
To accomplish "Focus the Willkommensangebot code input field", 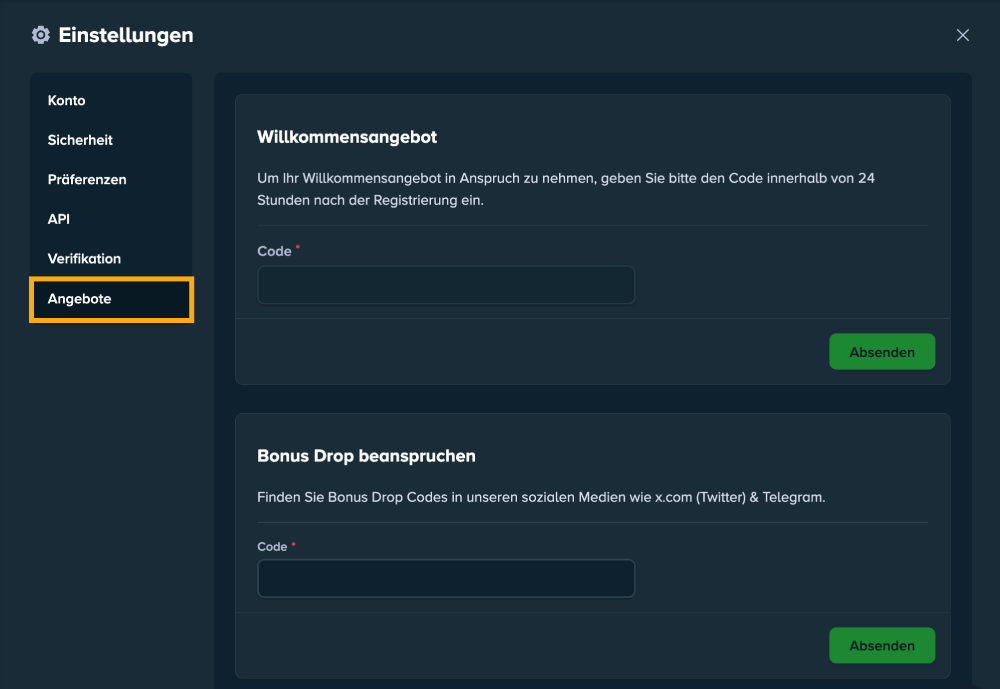I will coord(446,285).
